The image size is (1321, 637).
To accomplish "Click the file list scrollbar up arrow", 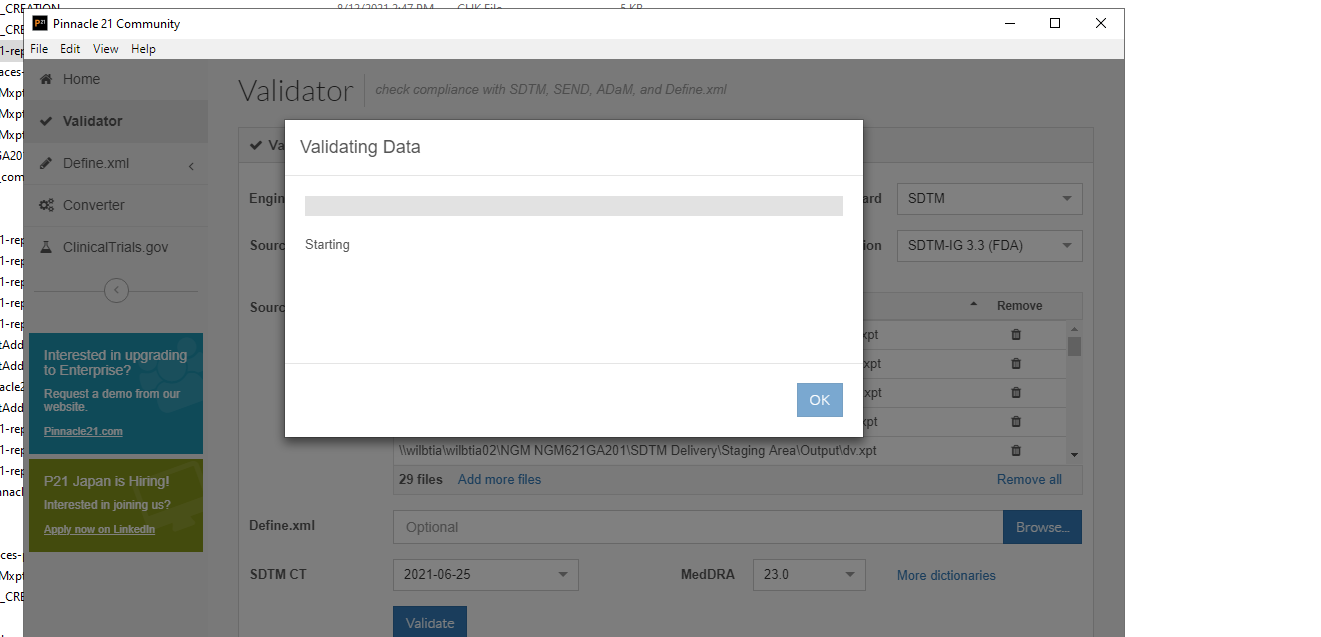I will pos(1075,328).
